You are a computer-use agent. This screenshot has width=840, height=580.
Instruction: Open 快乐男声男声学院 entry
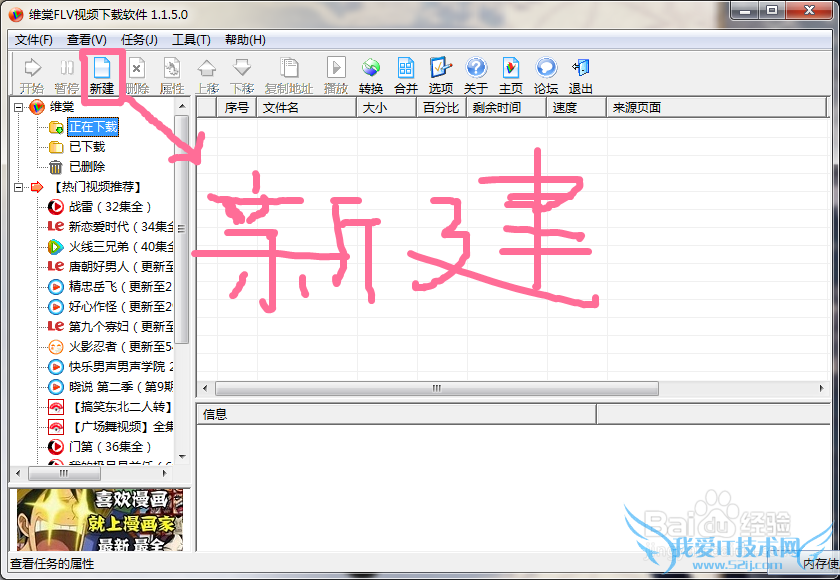point(121,367)
